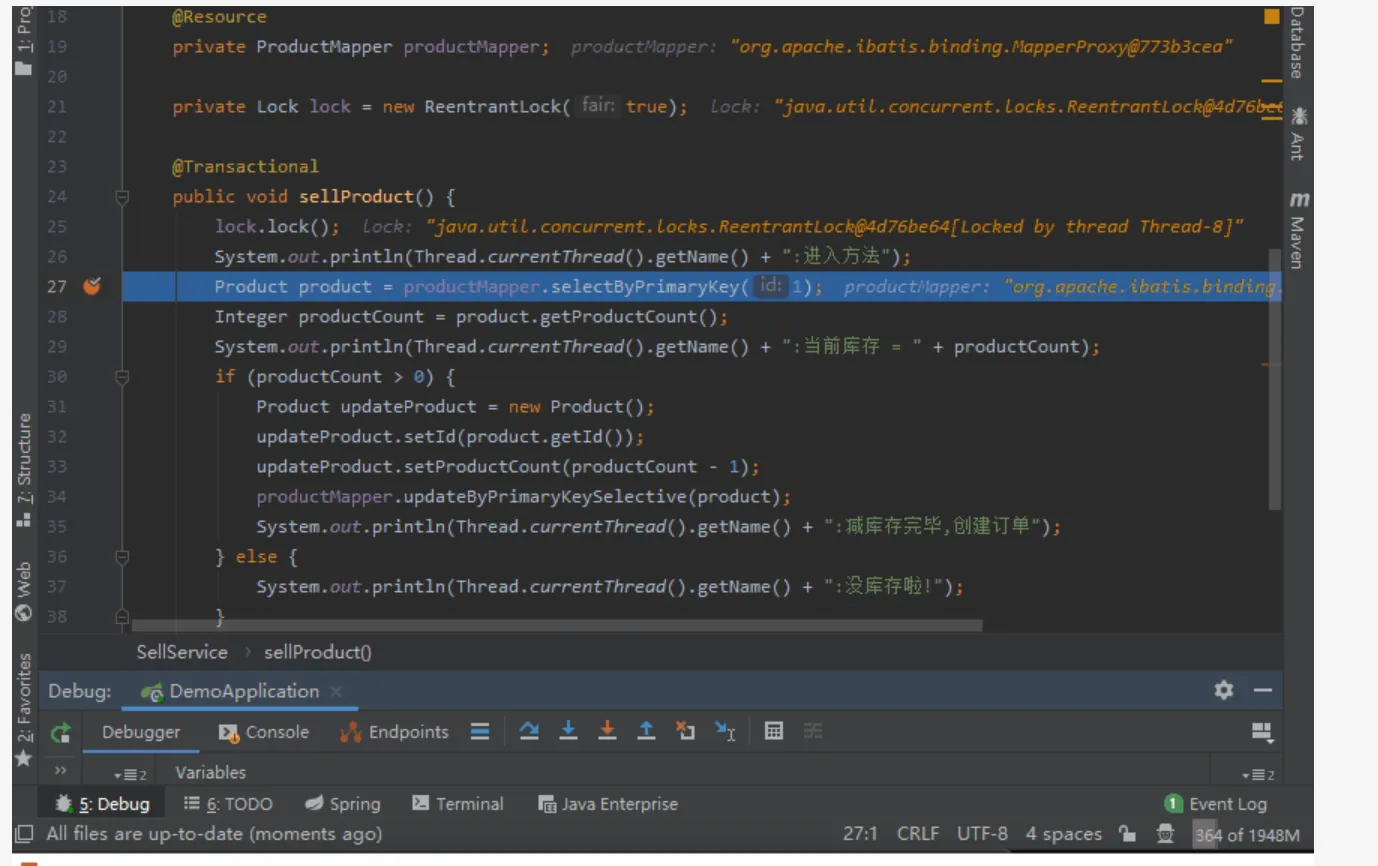Open the Frames layout dropdown next to Variables
1378x866 pixels.
(x=131, y=775)
